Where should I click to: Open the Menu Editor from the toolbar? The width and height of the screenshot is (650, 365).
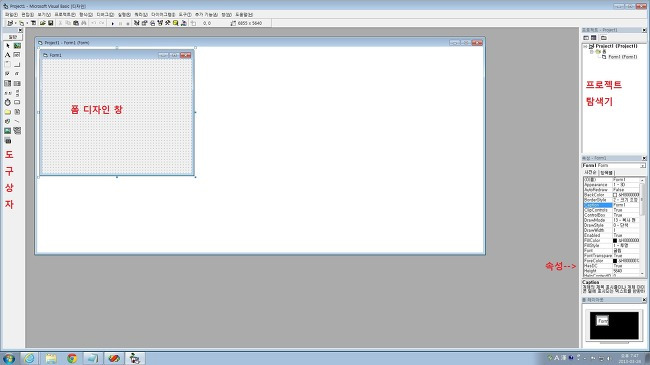[33, 23]
